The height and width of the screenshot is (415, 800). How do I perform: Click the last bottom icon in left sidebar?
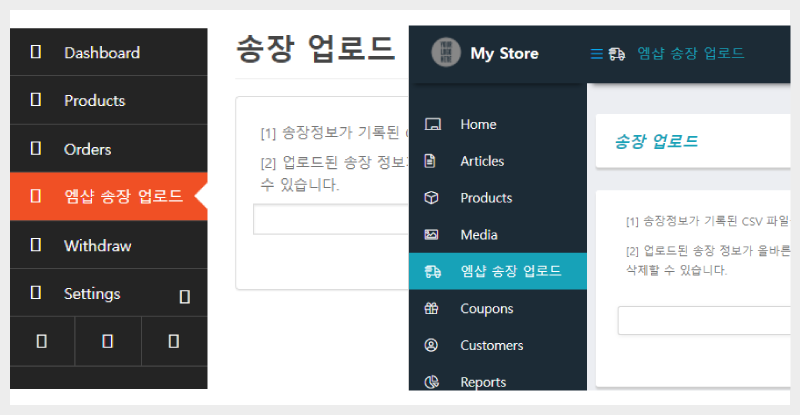pos(174,341)
